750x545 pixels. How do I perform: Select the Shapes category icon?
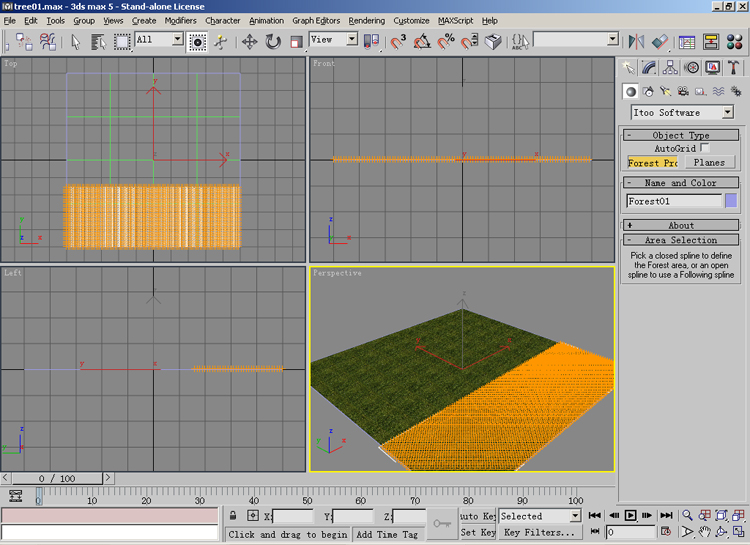point(648,91)
